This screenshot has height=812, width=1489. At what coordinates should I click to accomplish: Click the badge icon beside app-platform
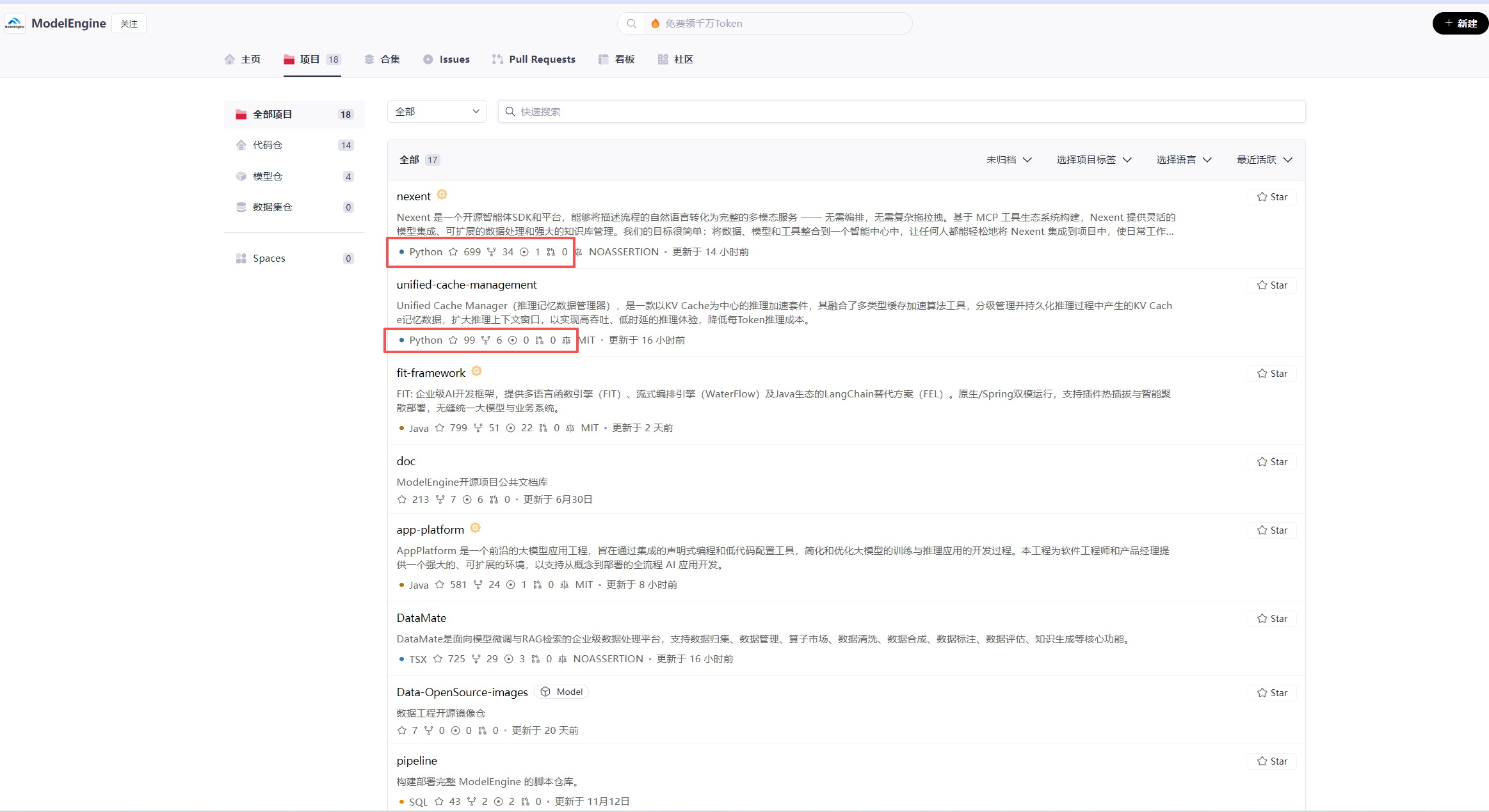(475, 528)
